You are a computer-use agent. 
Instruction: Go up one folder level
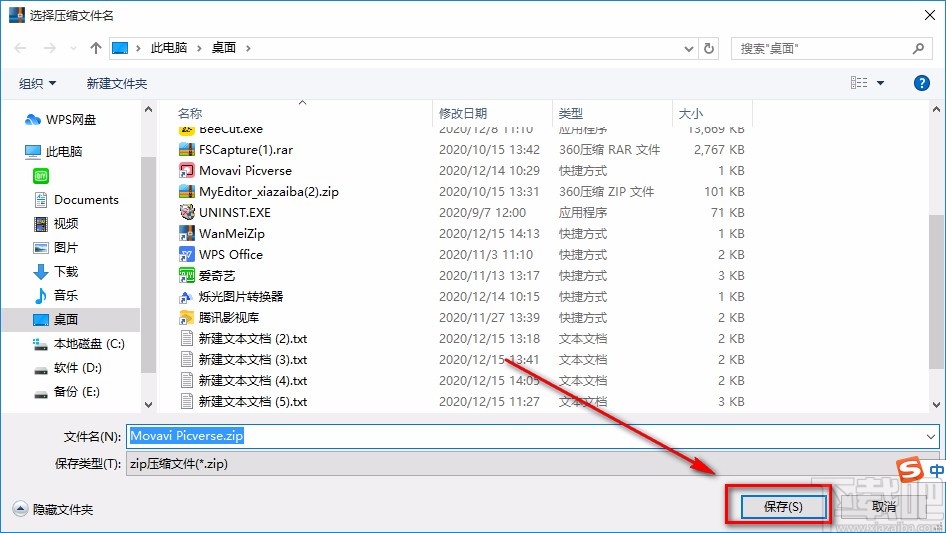(x=95, y=48)
